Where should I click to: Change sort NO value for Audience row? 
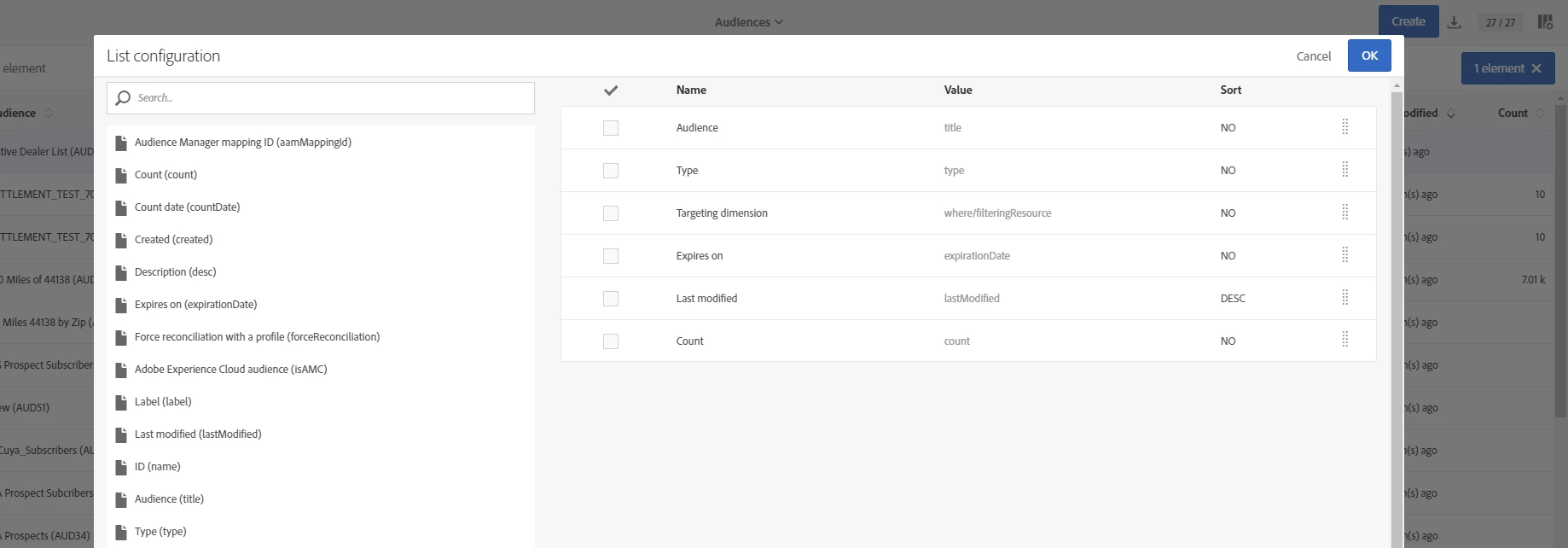pyautogui.click(x=1228, y=128)
